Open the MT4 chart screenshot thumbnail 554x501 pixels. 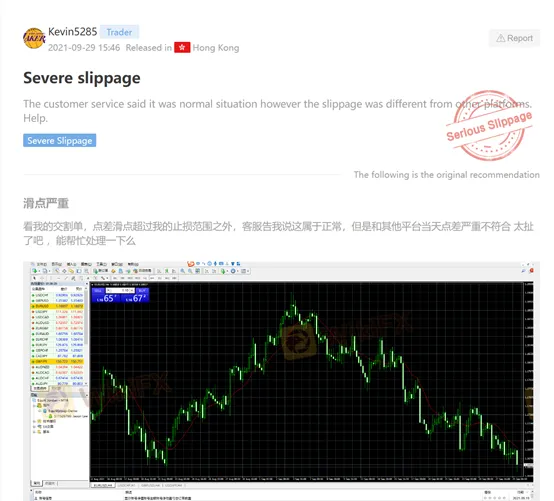coord(282,381)
